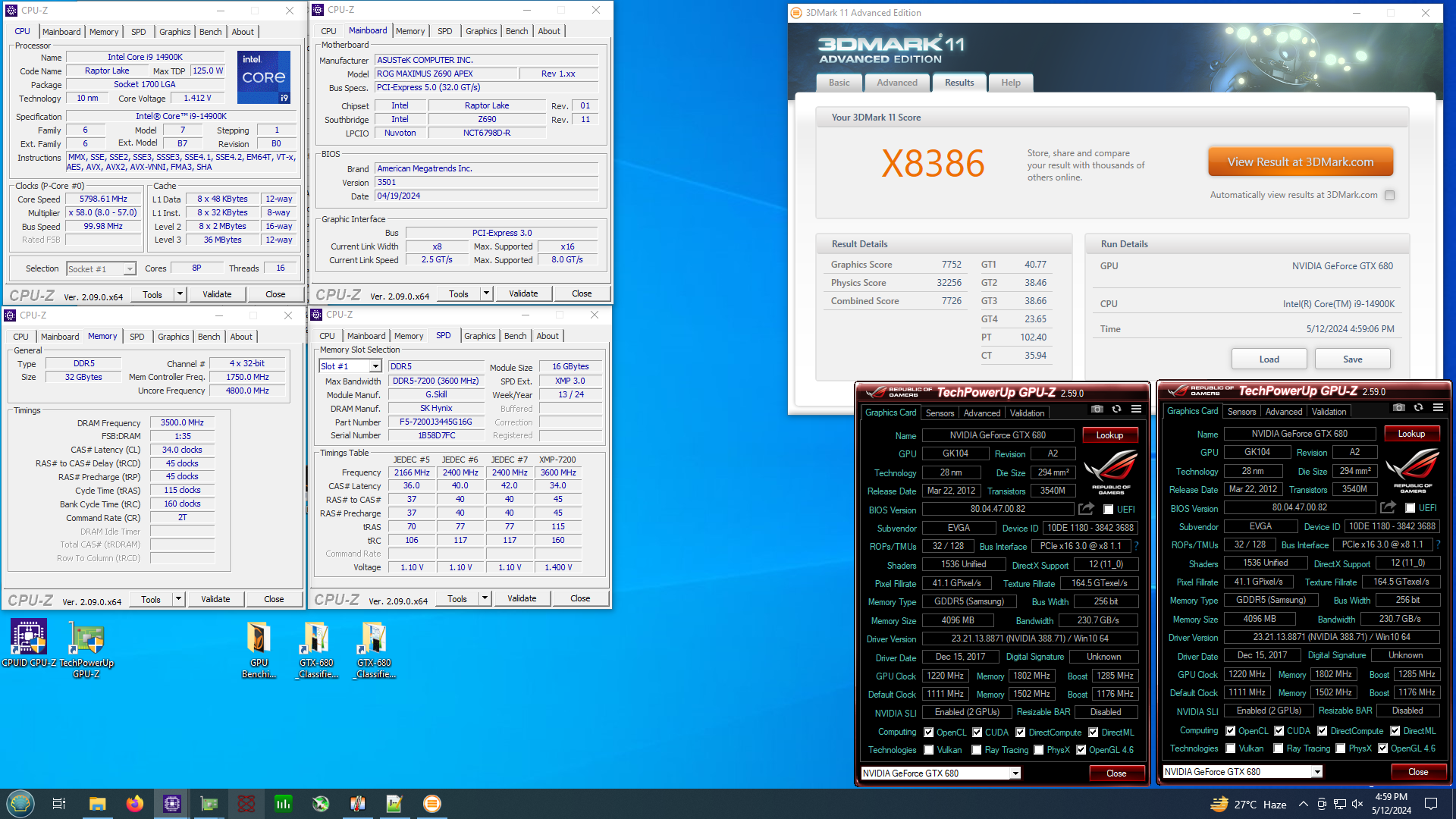Click Intel Core i9 logo in CPU-Z
This screenshot has width=1456, height=819.
click(x=264, y=77)
